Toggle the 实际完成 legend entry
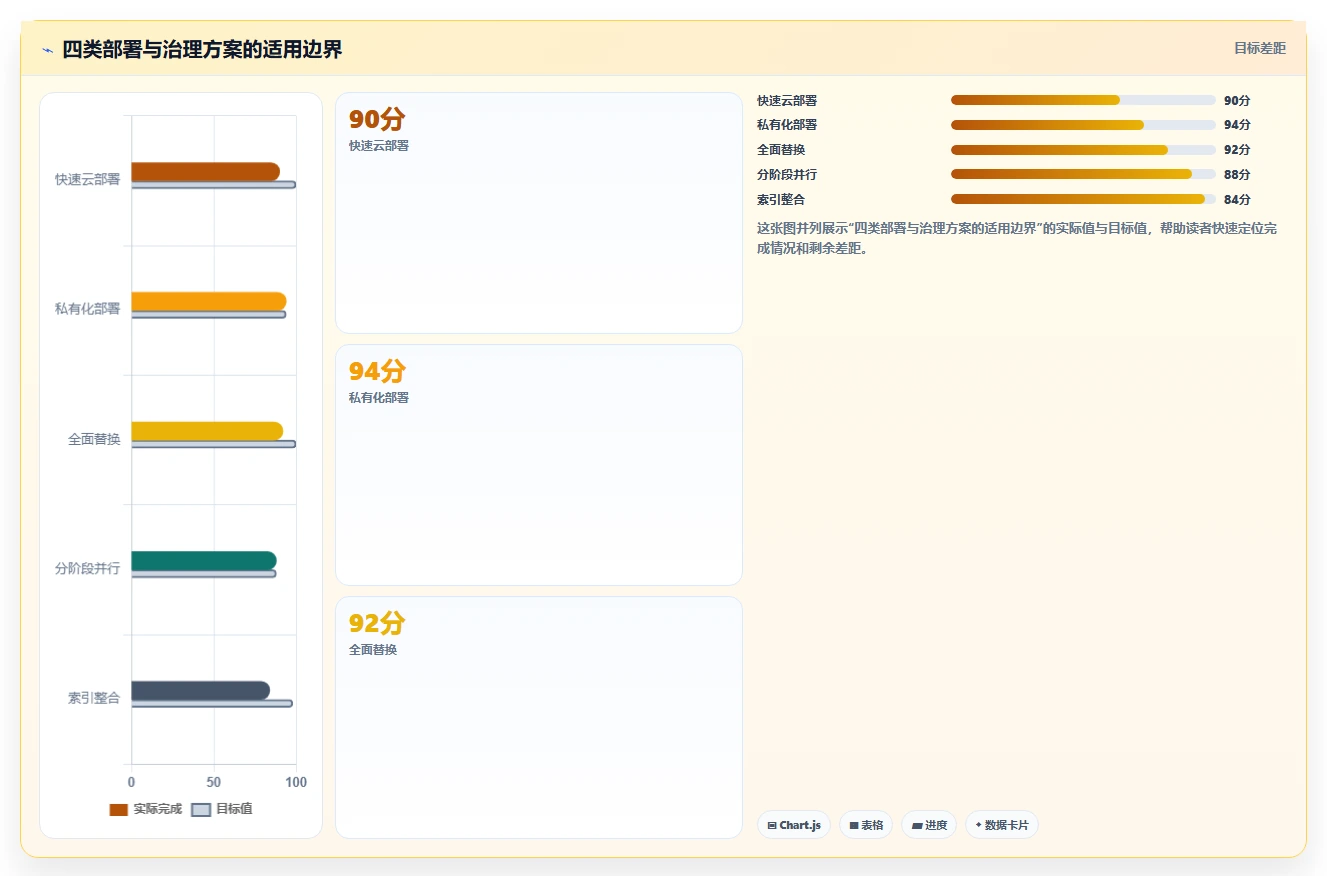Screen dimensions: 1327x876 click(146, 809)
